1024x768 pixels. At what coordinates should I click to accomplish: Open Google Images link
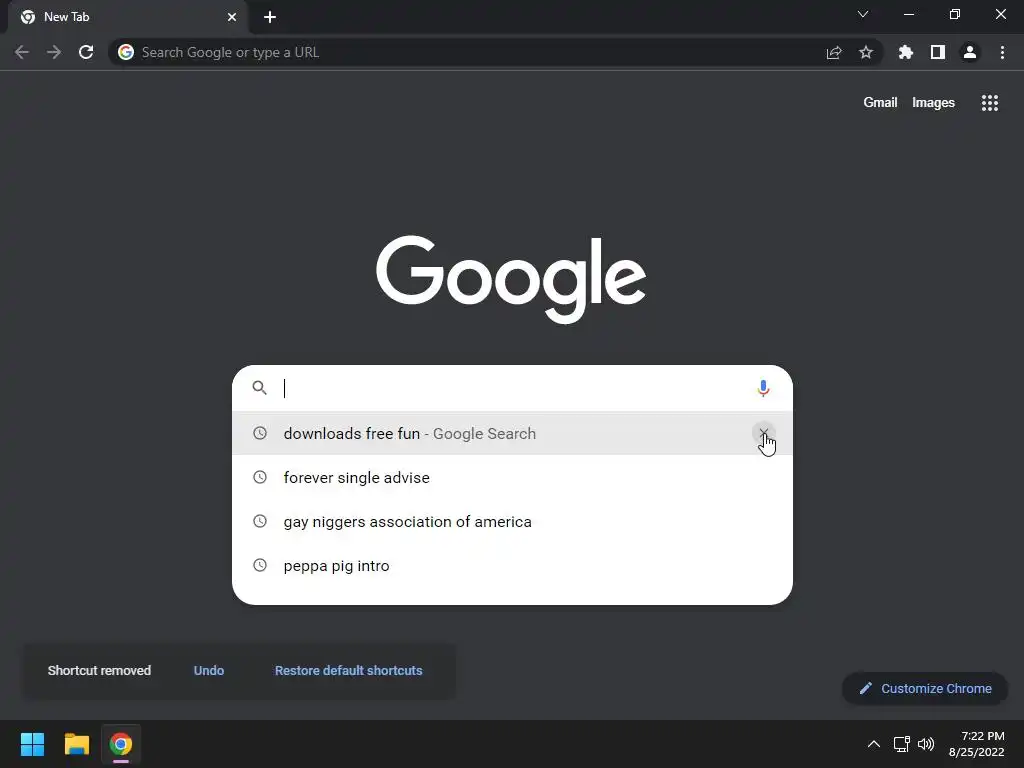click(933, 103)
